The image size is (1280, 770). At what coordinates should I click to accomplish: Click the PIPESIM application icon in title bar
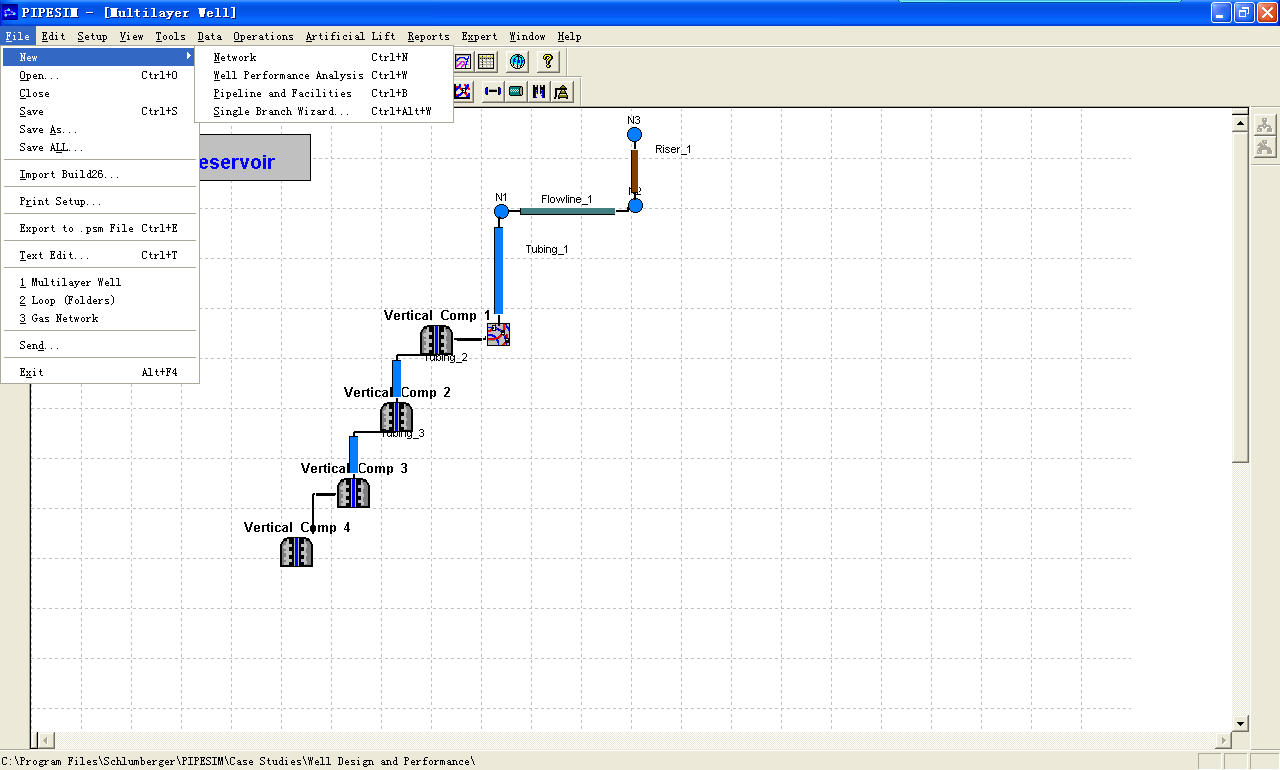[x=10, y=12]
